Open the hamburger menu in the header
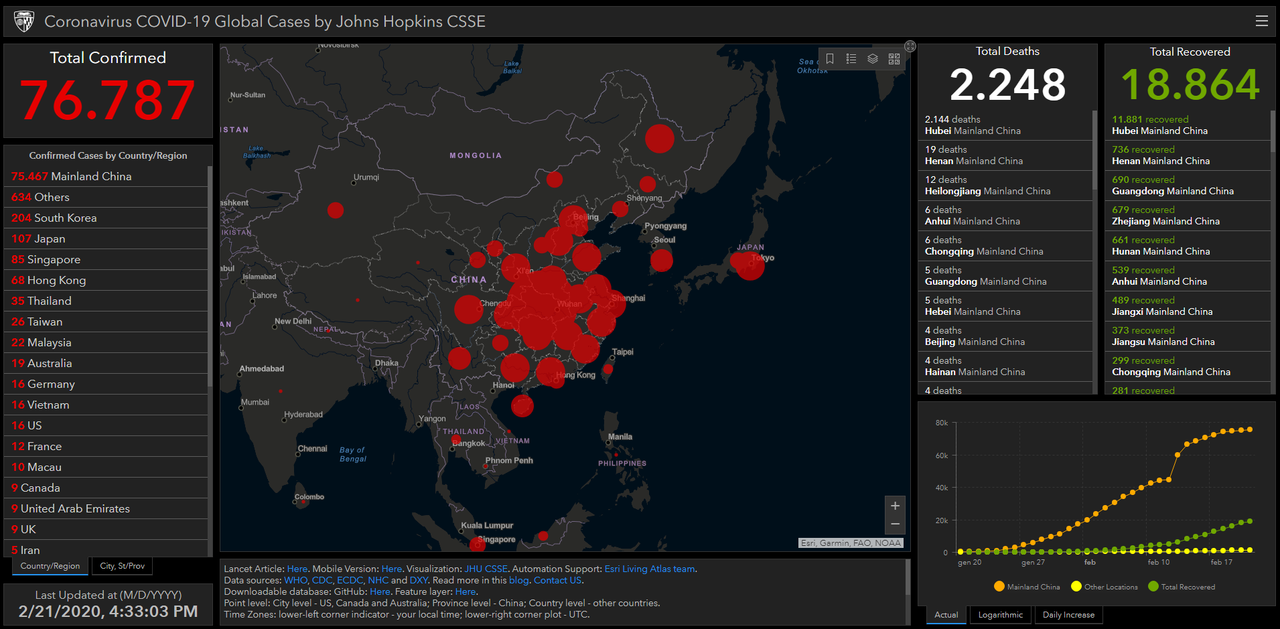This screenshot has width=1280, height=629. pos(1262,21)
